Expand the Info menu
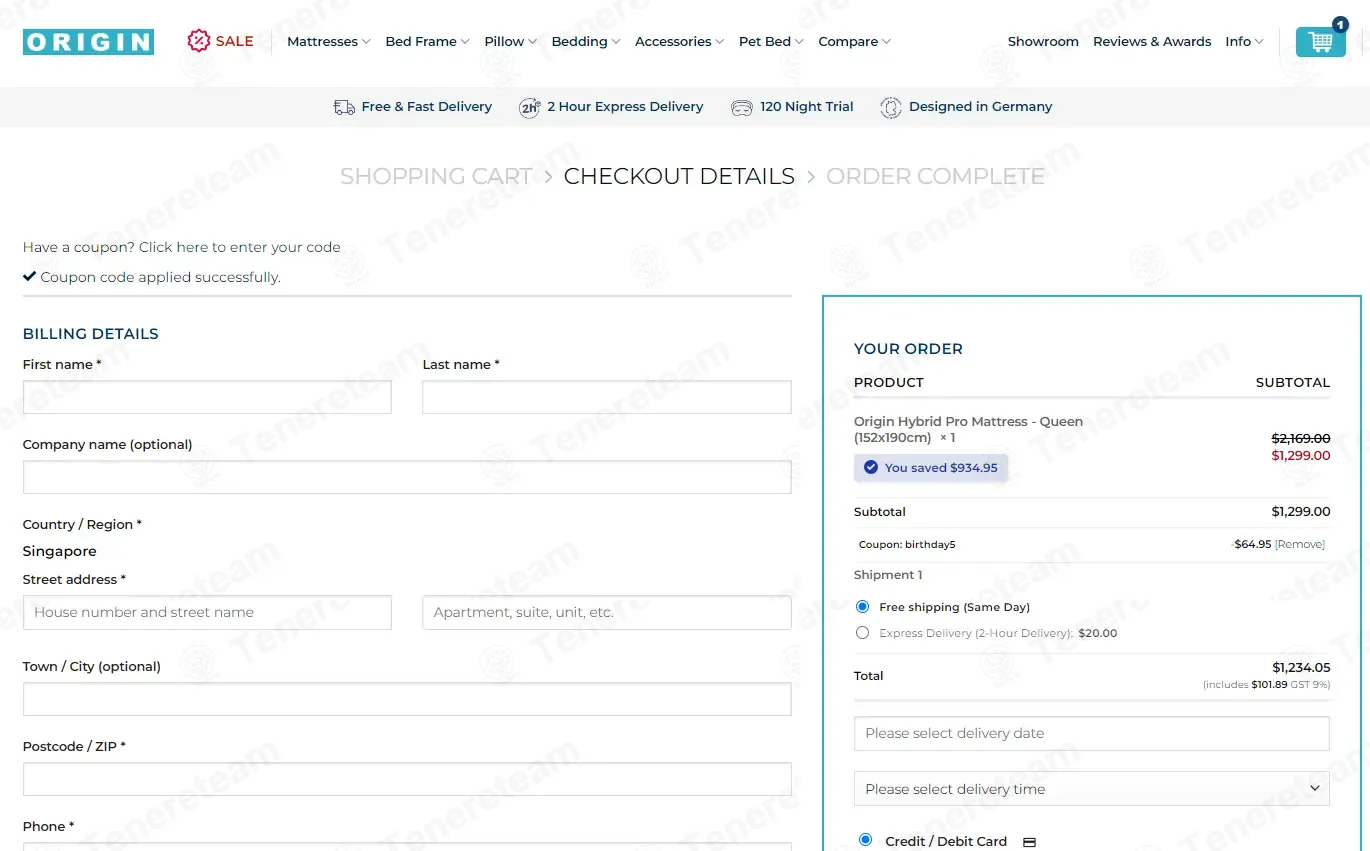The image size is (1370, 851). click(1244, 42)
